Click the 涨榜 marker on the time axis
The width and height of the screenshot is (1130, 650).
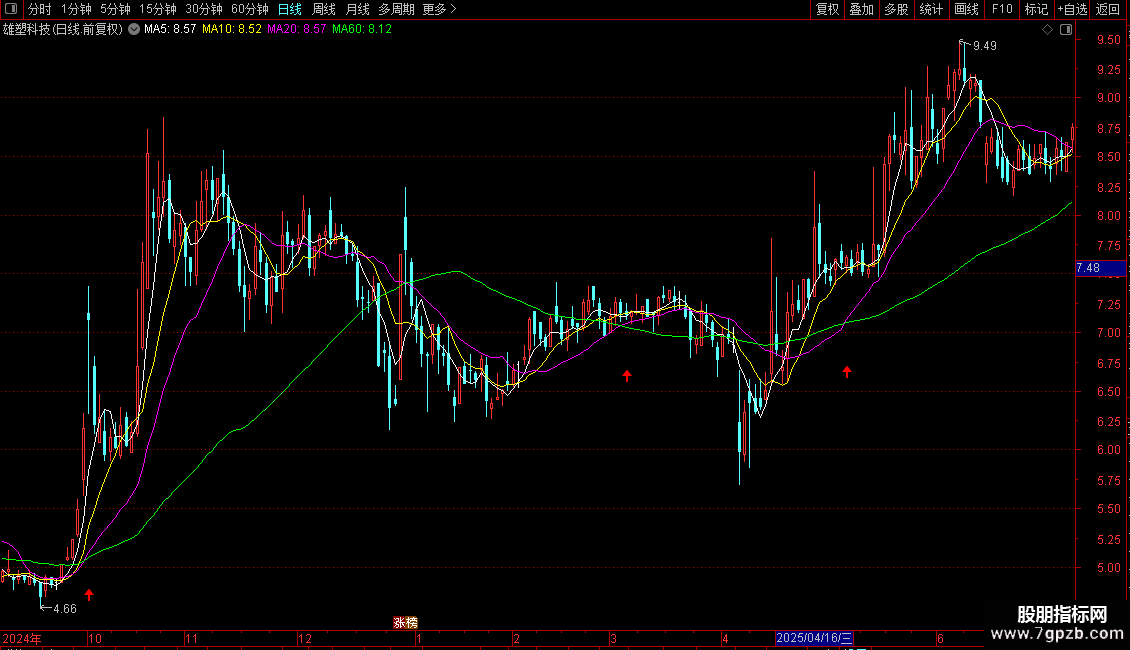[405, 623]
